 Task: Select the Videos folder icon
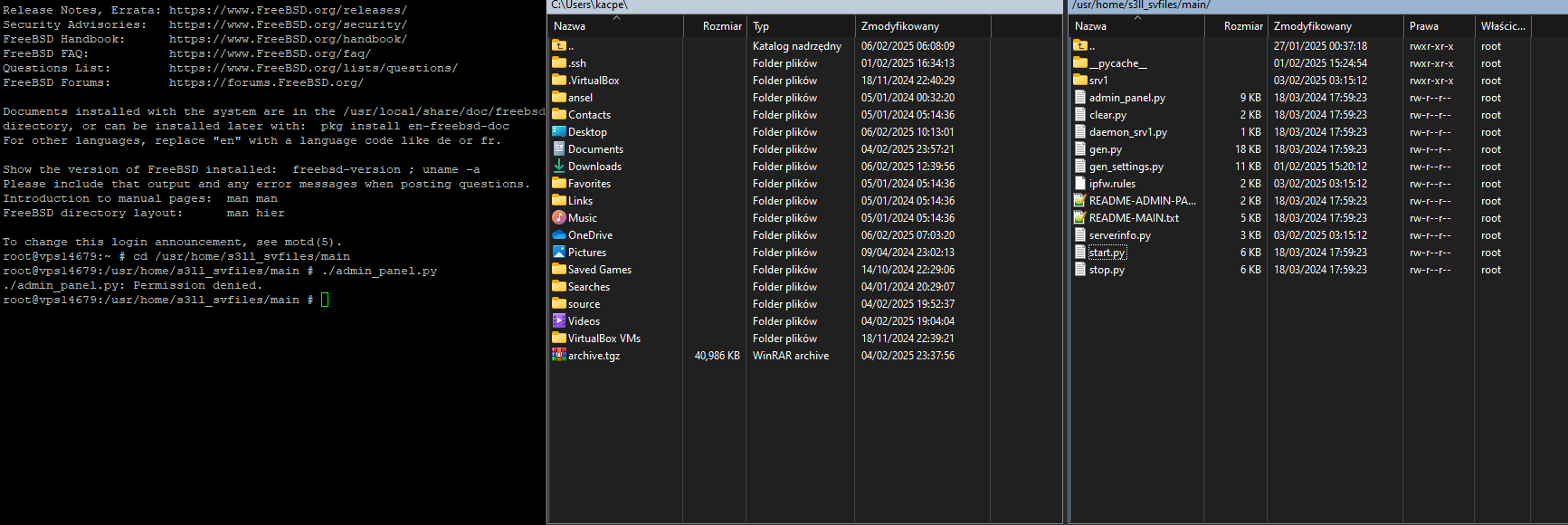pyautogui.click(x=559, y=321)
